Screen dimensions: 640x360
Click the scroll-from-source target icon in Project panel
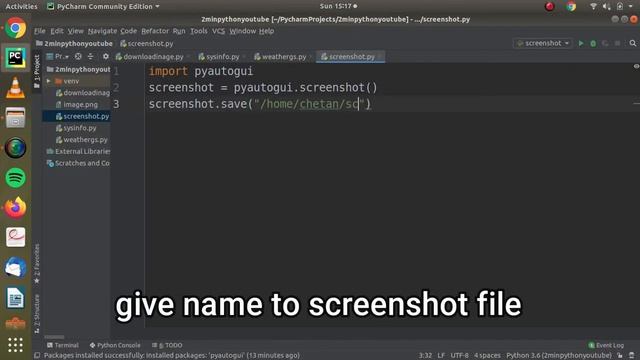pos(78,57)
